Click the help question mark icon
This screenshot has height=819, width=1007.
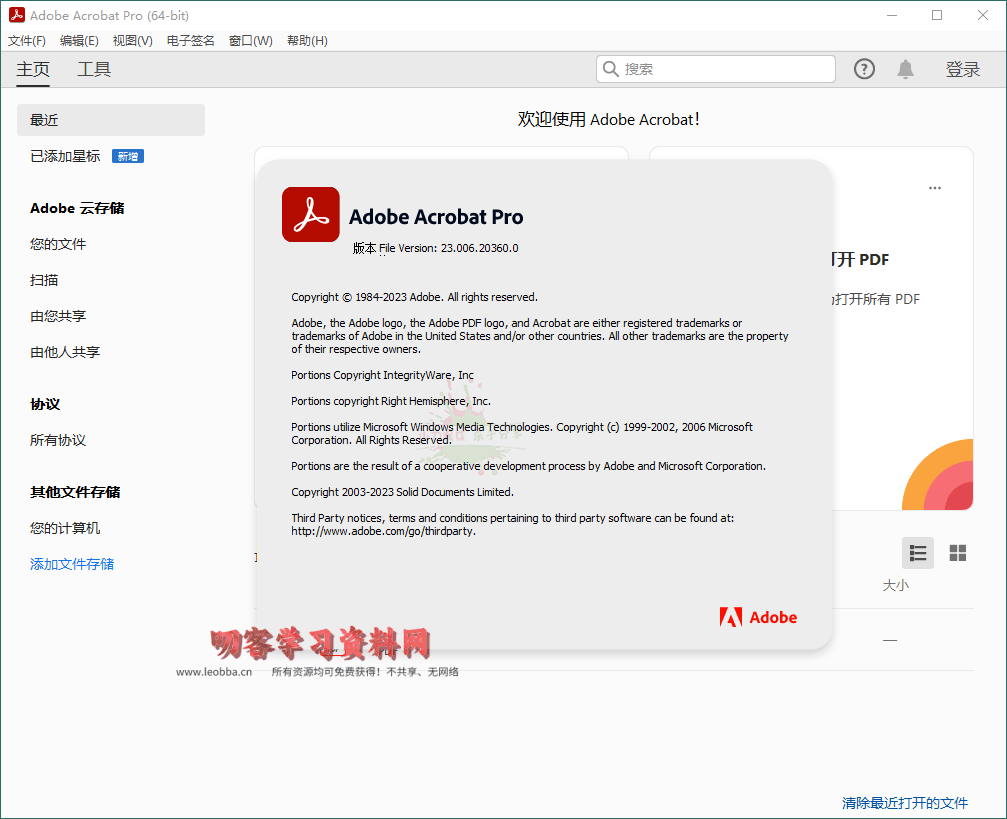coord(864,69)
